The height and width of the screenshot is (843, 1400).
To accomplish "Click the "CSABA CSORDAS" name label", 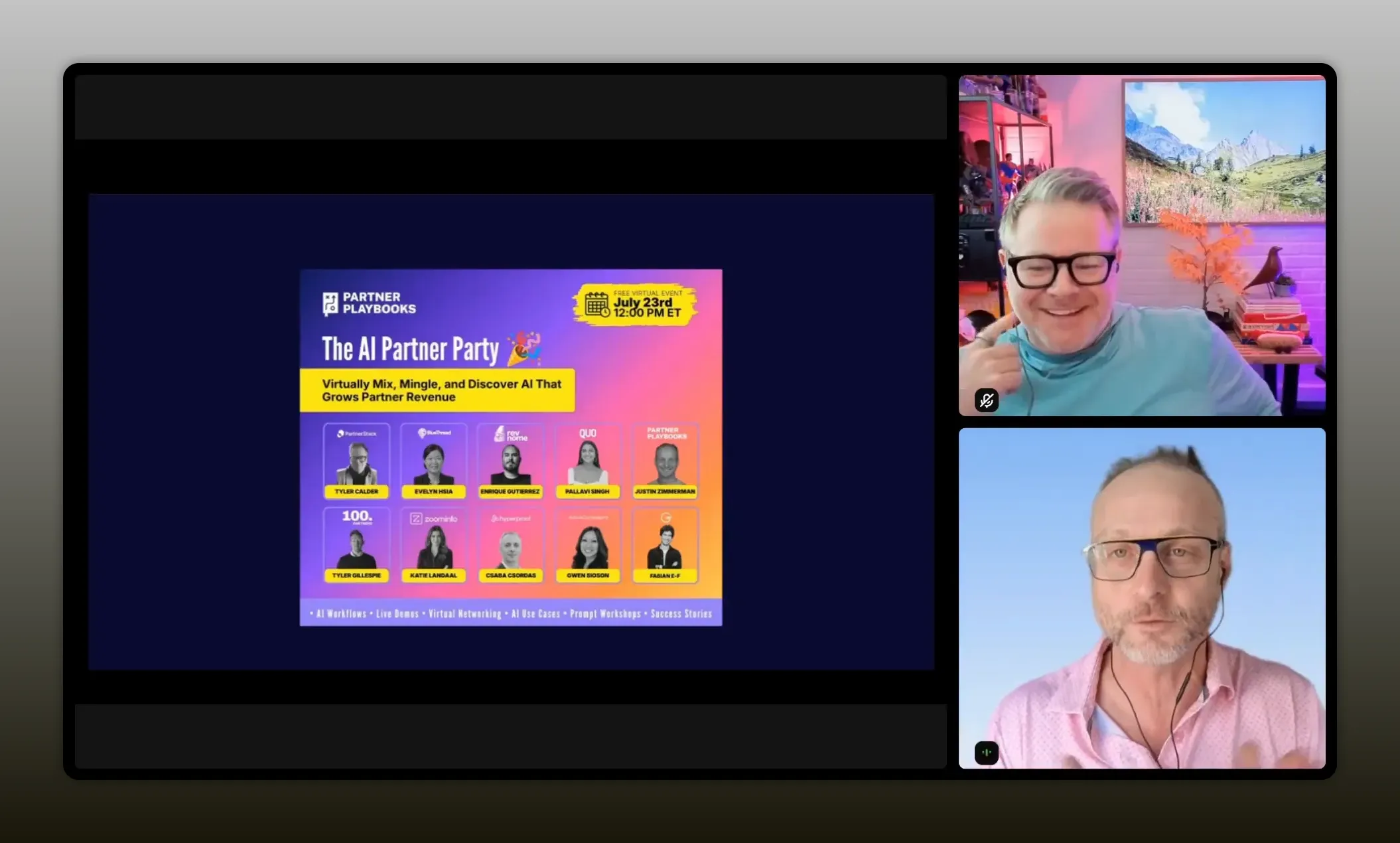I will pos(511,575).
